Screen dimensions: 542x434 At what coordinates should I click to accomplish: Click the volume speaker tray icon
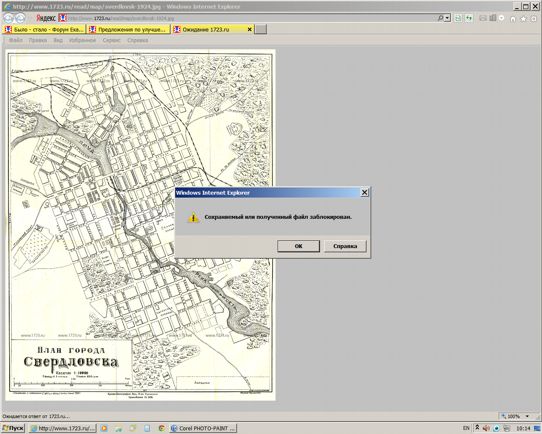tap(486, 428)
